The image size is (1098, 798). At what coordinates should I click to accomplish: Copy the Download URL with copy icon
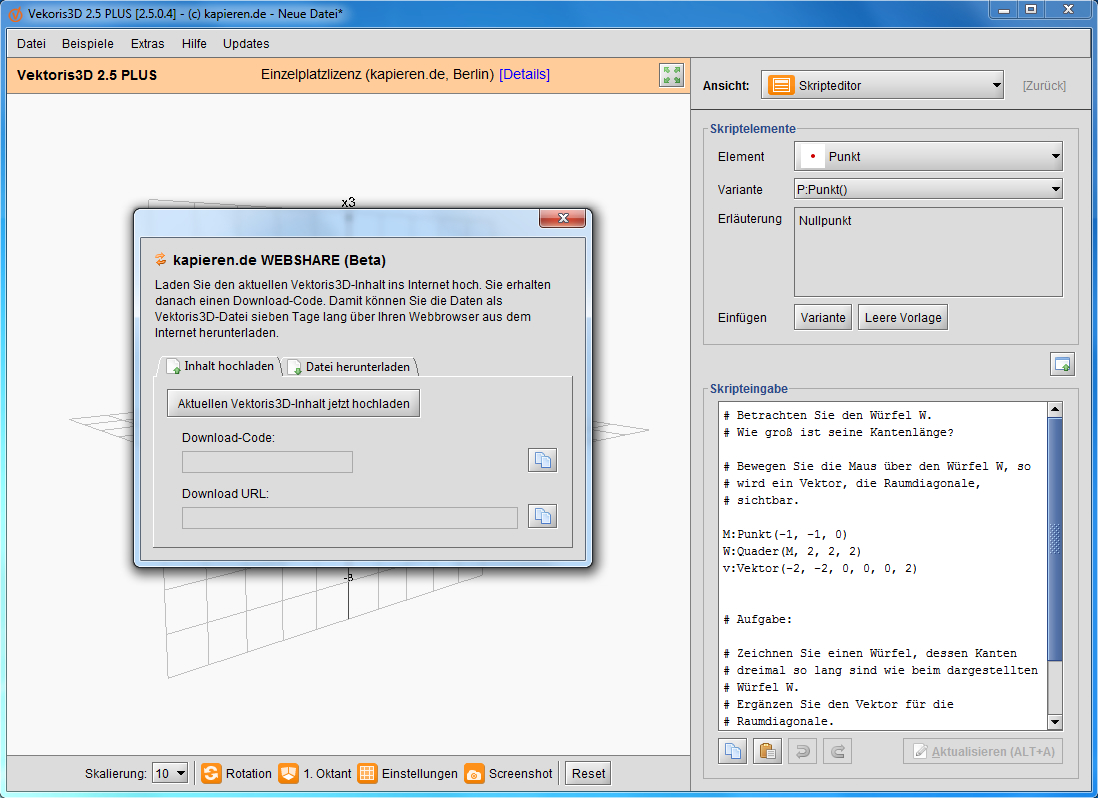click(543, 516)
